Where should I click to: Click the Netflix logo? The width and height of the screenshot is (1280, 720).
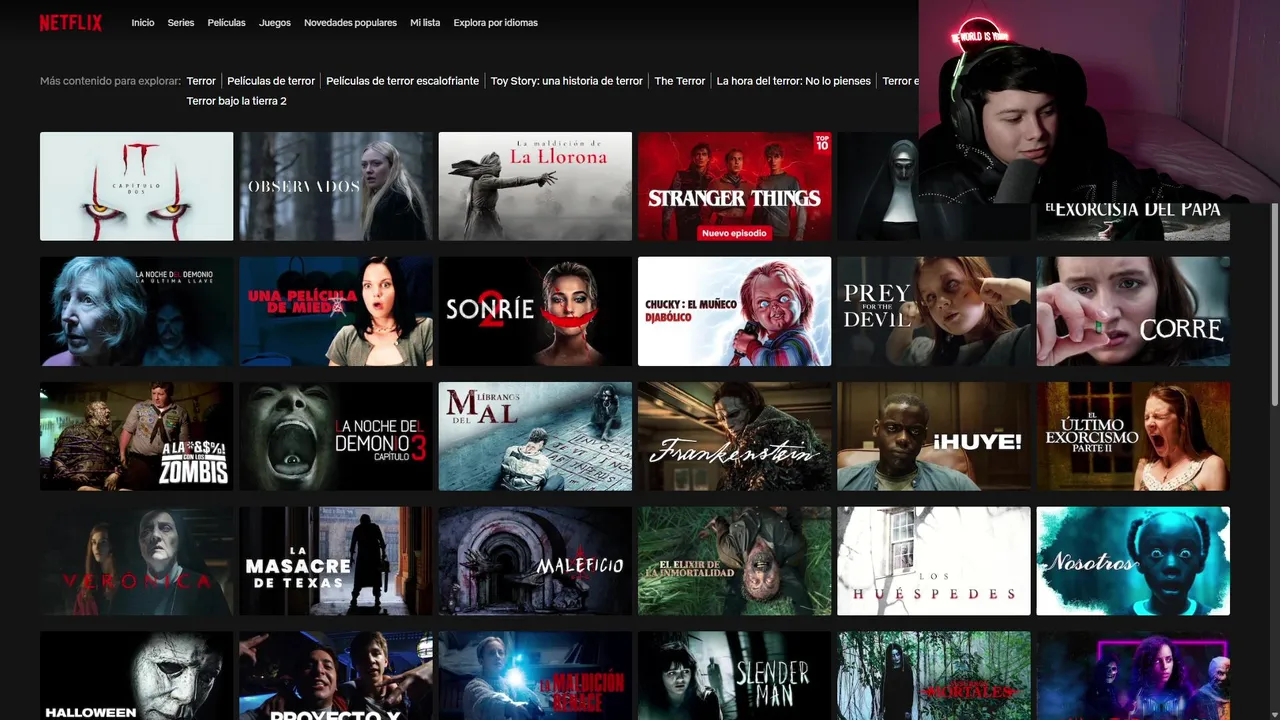pos(71,23)
